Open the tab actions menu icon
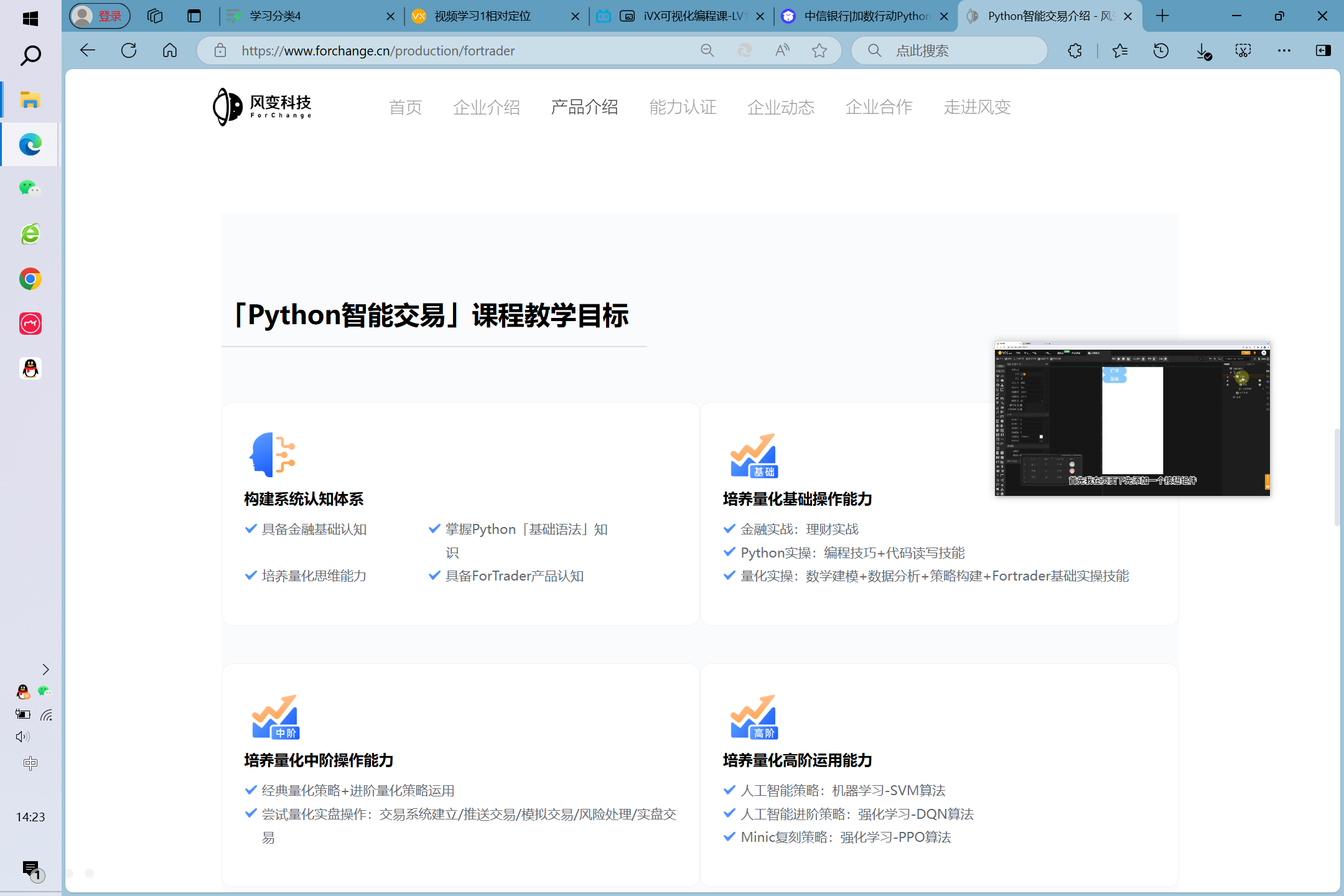 click(194, 16)
